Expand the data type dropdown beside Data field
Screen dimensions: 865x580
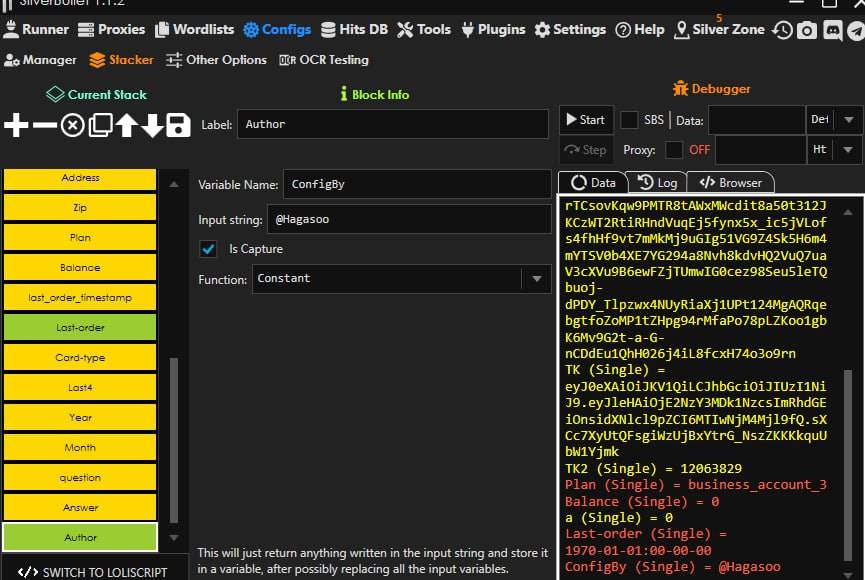click(x=848, y=120)
